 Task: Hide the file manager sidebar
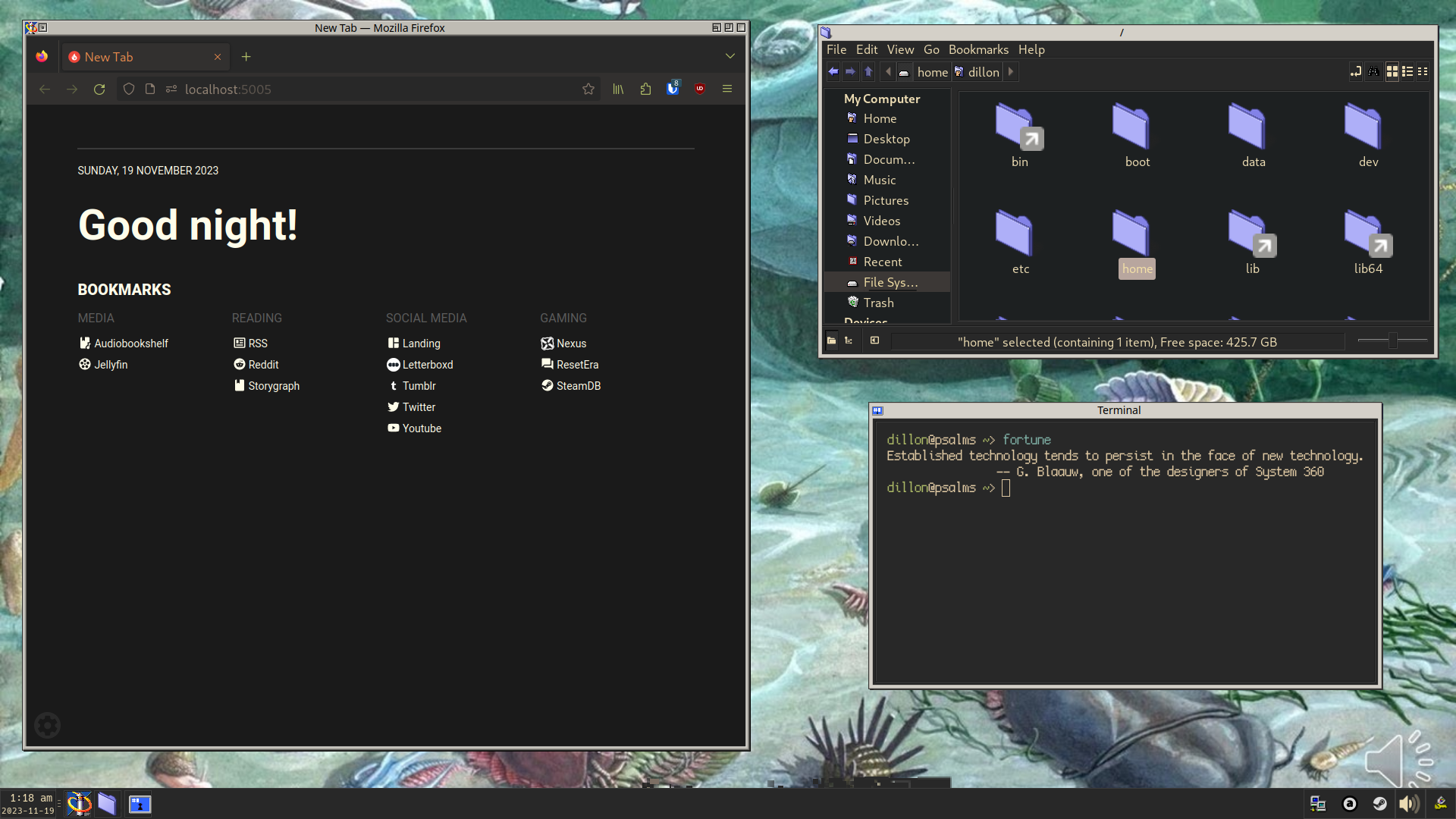pos(874,341)
